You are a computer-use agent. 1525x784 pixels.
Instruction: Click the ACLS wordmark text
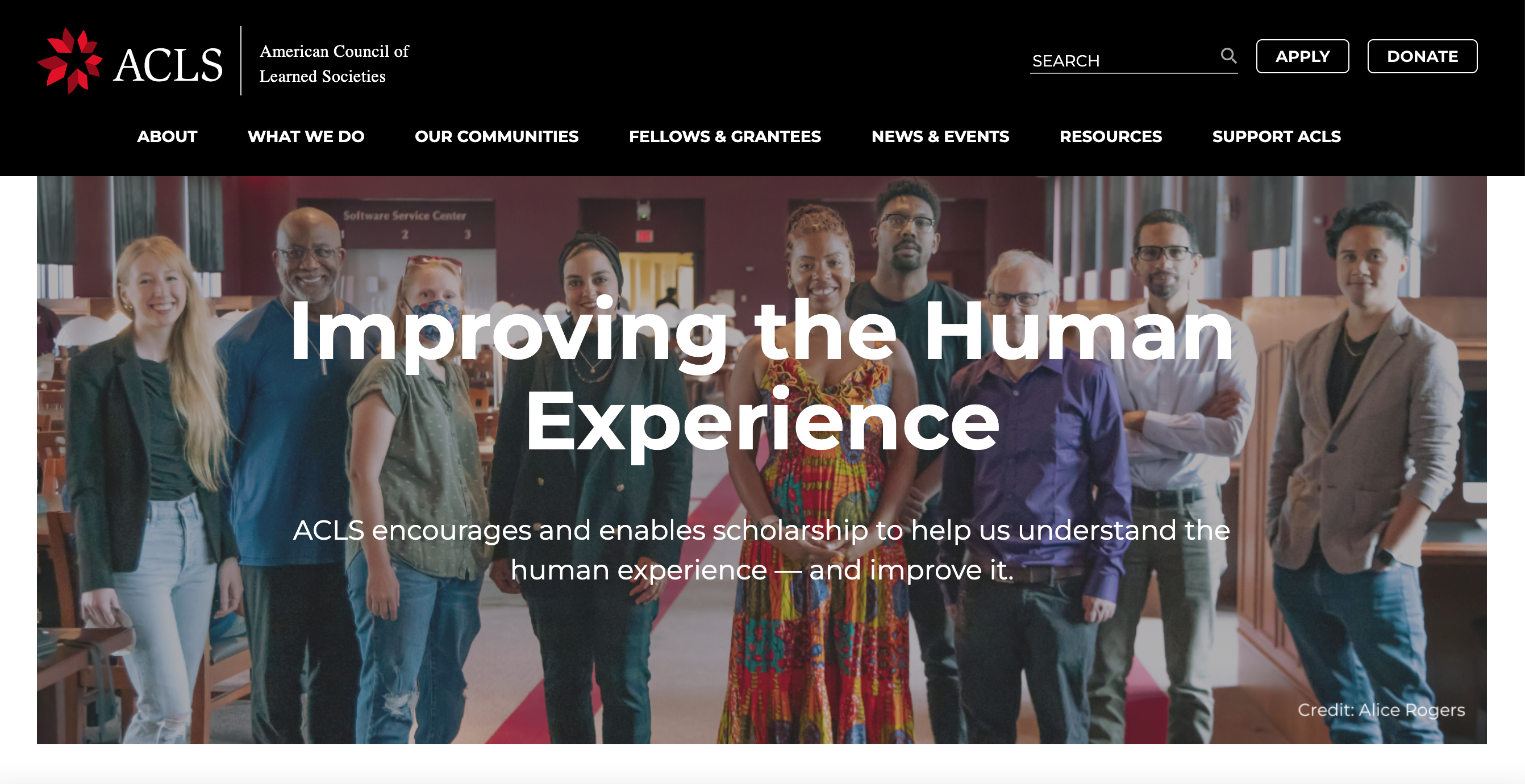tap(168, 65)
